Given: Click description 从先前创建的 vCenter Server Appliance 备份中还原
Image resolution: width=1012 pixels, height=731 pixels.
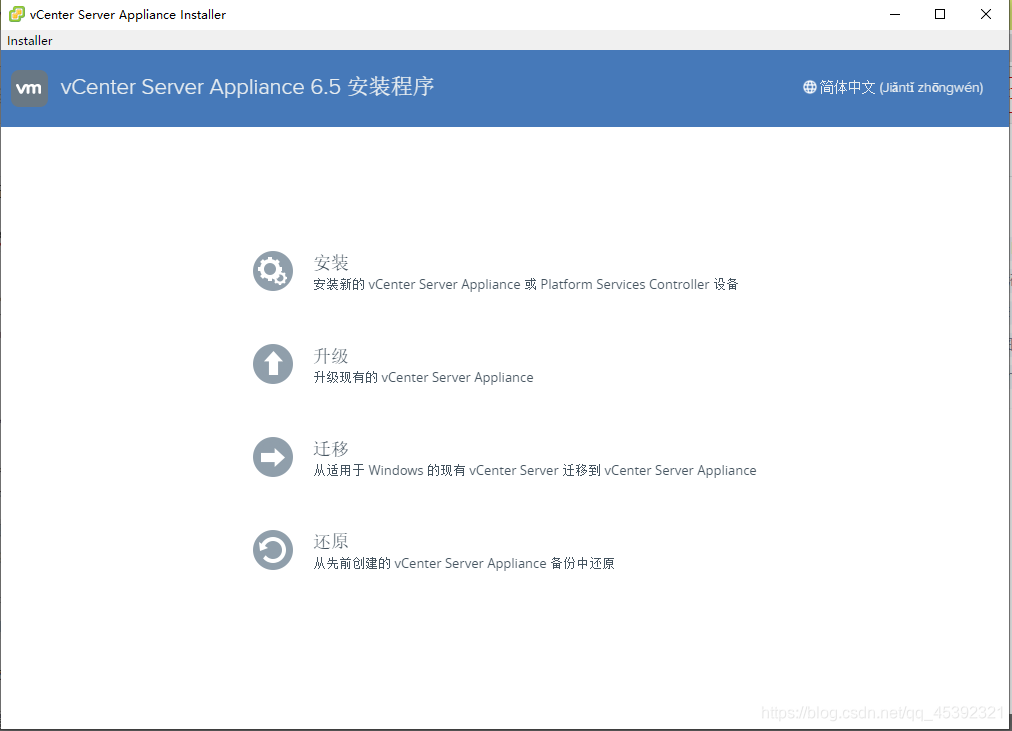Looking at the screenshot, I should (x=464, y=563).
